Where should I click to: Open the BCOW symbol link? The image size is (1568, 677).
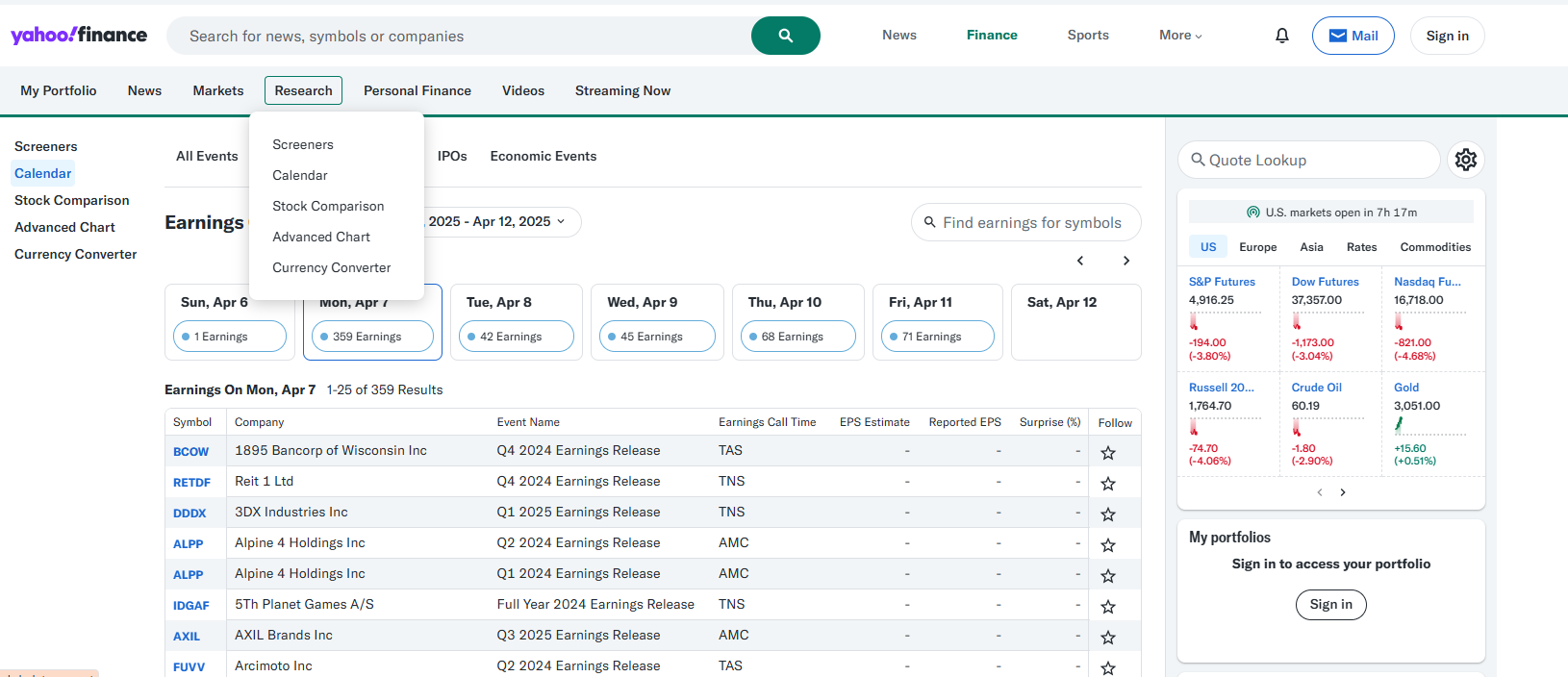[x=190, y=451]
